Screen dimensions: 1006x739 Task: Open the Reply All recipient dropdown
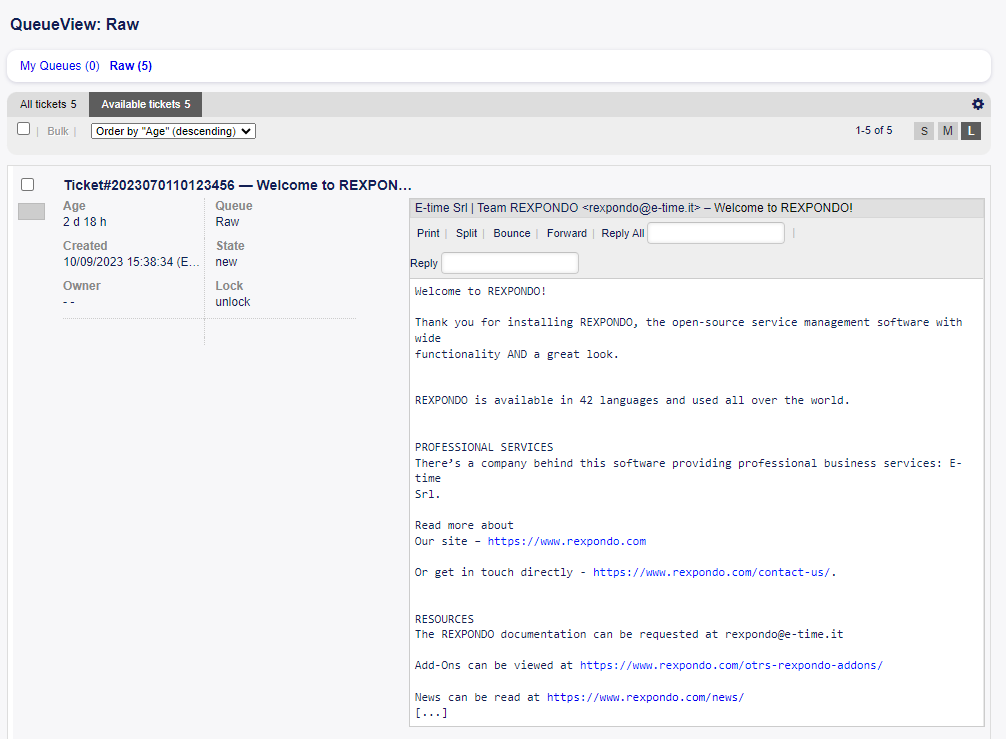(x=715, y=232)
